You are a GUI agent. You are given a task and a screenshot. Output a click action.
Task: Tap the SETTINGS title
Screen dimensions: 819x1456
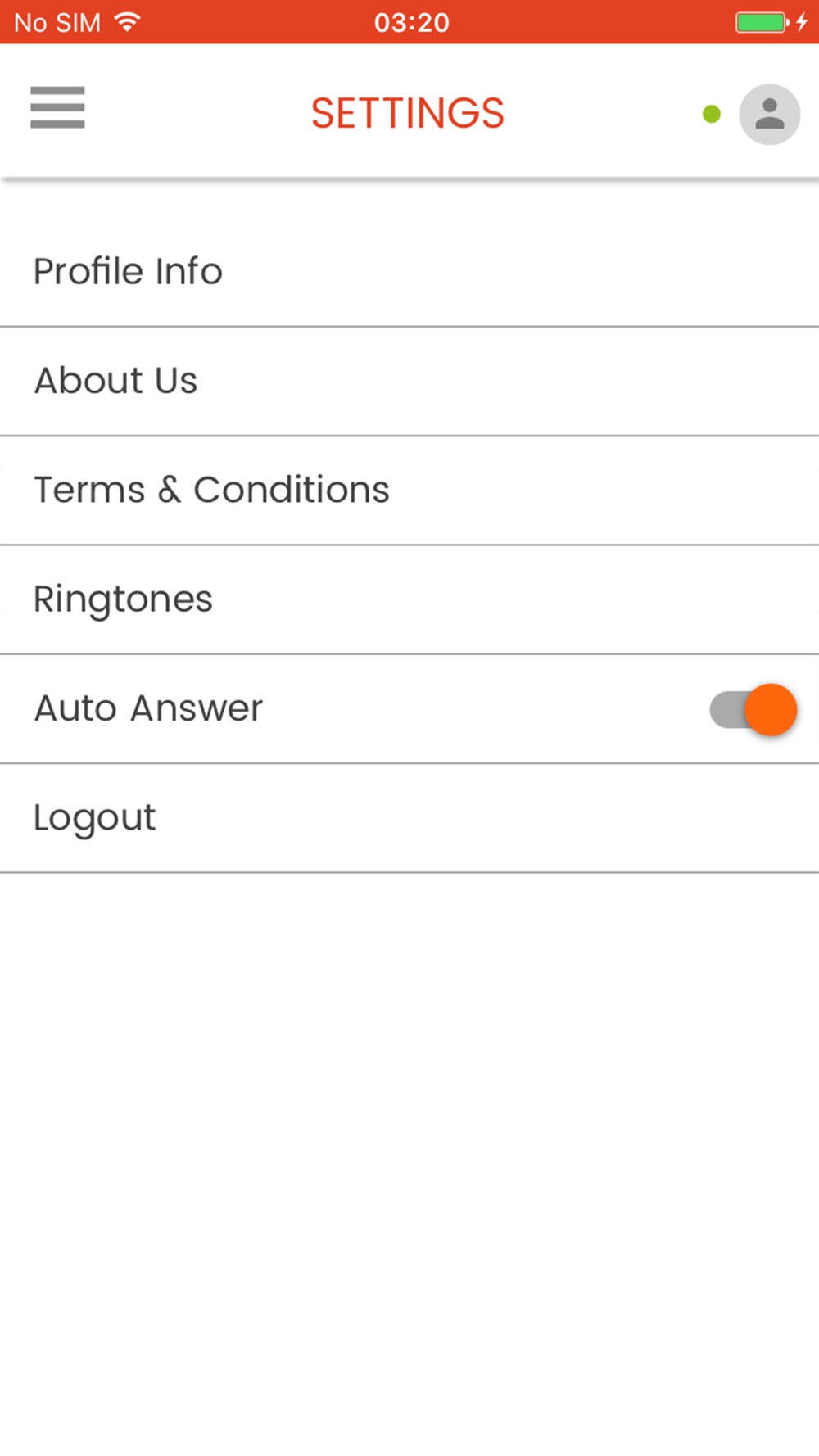[x=408, y=113]
